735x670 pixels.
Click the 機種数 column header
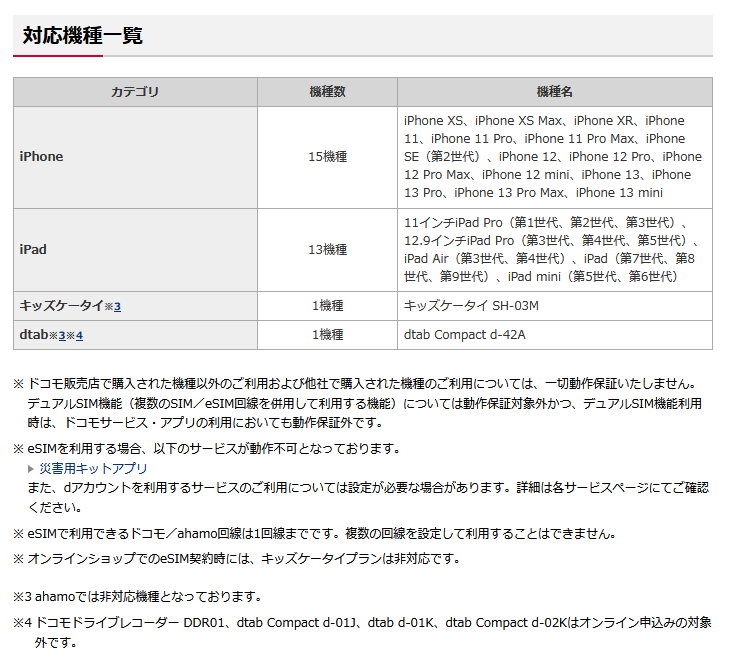click(327, 92)
